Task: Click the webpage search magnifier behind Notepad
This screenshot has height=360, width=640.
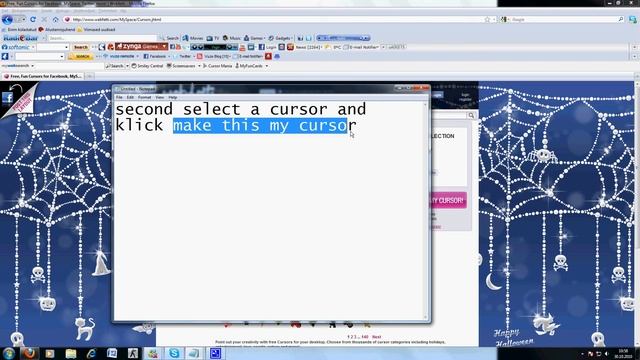Action: [471, 116]
